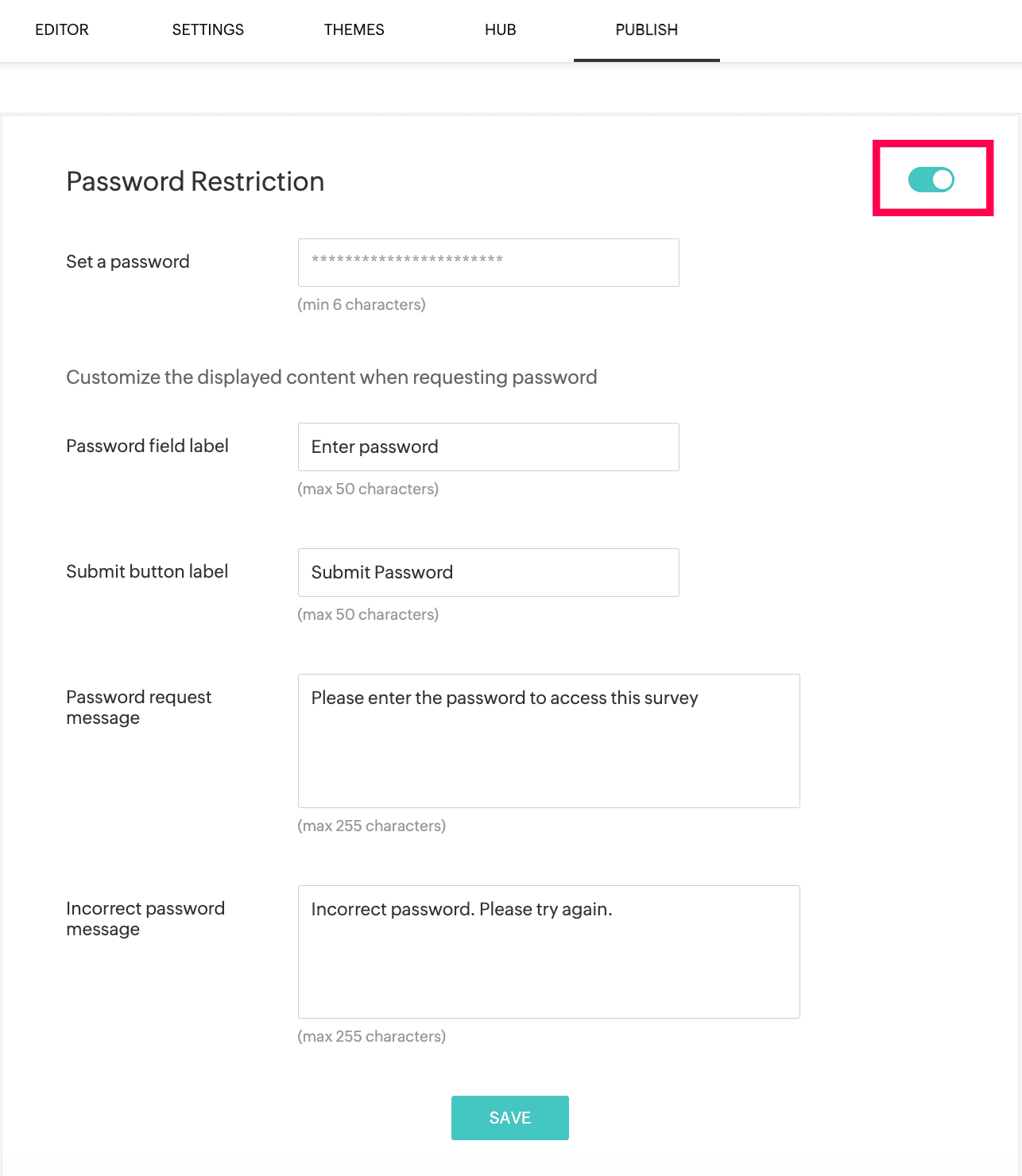Click the Customize the displayed content text
This screenshot has width=1022, height=1176.
331,377
